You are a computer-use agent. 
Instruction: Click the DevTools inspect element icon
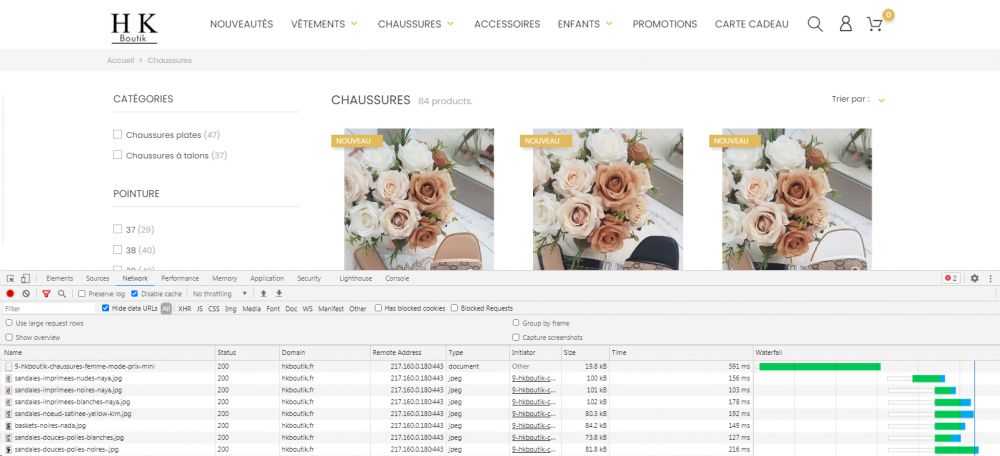[x=10, y=278]
